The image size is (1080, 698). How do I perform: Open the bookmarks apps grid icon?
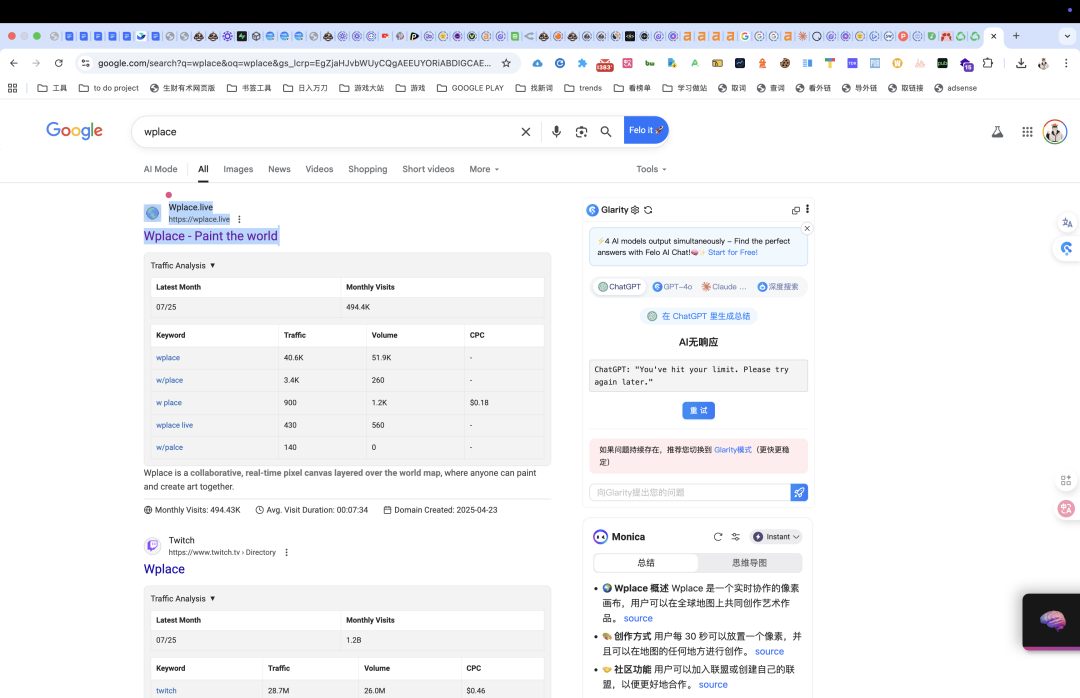(x=12, y=88)
